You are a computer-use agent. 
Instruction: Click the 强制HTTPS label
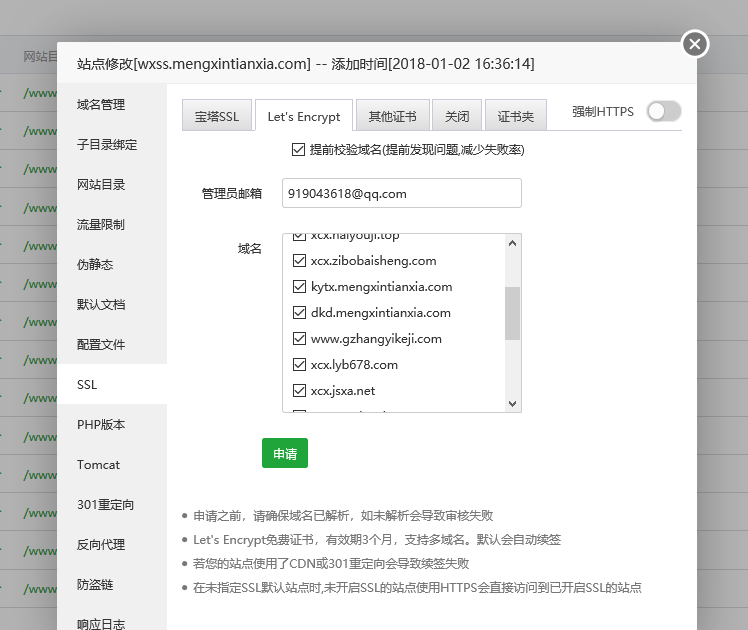tap(603, 112)
